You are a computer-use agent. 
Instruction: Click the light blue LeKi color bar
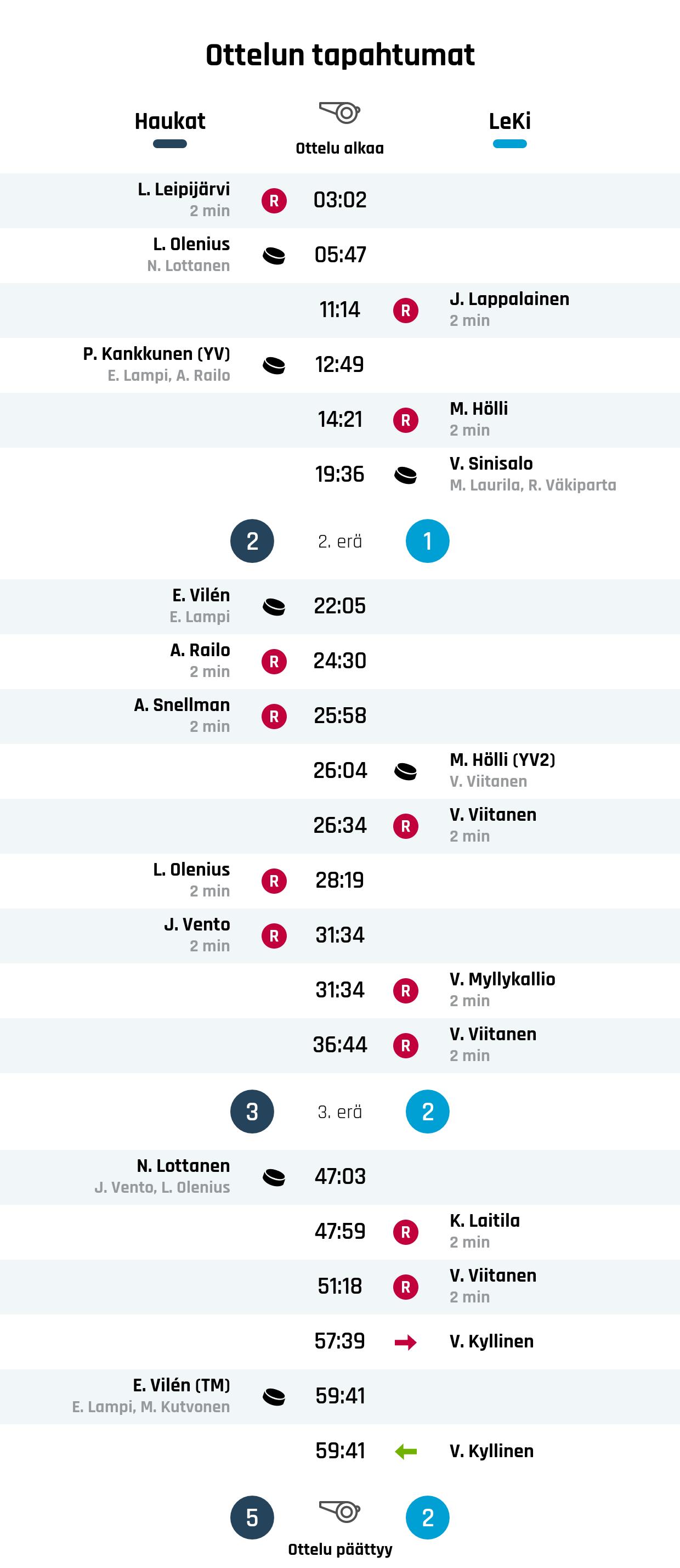[509, 144]
